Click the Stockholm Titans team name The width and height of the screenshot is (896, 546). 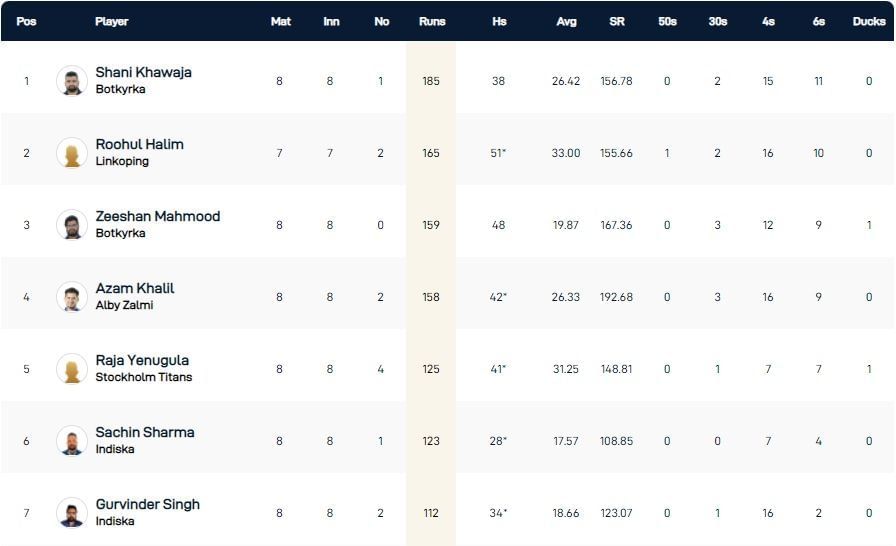coord(143,377)
